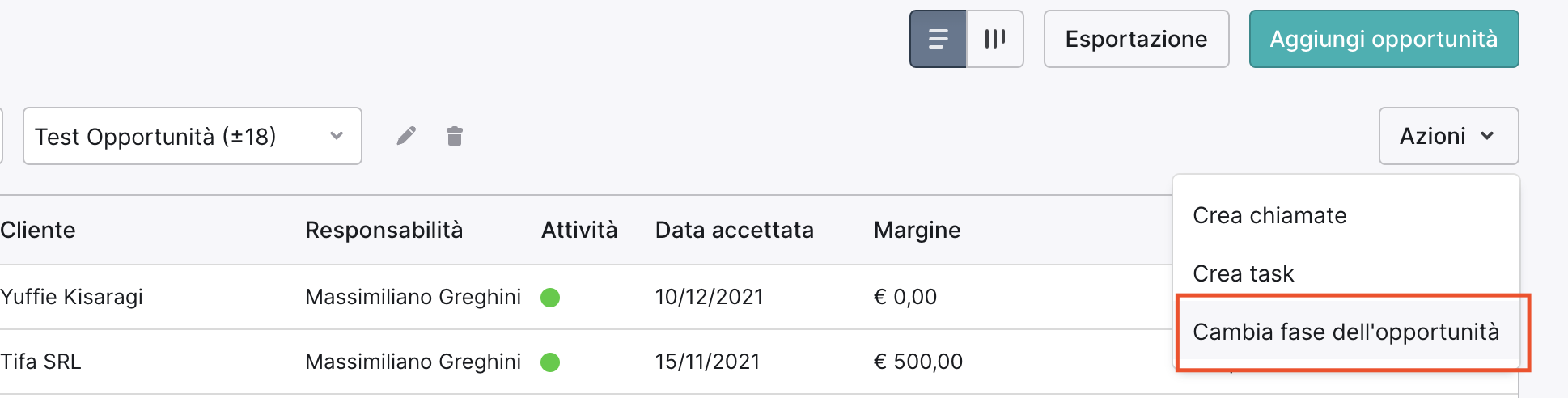Sort by Data accettata column
The height and width of the screenshot is (398, 1568).
pos(734,231)
